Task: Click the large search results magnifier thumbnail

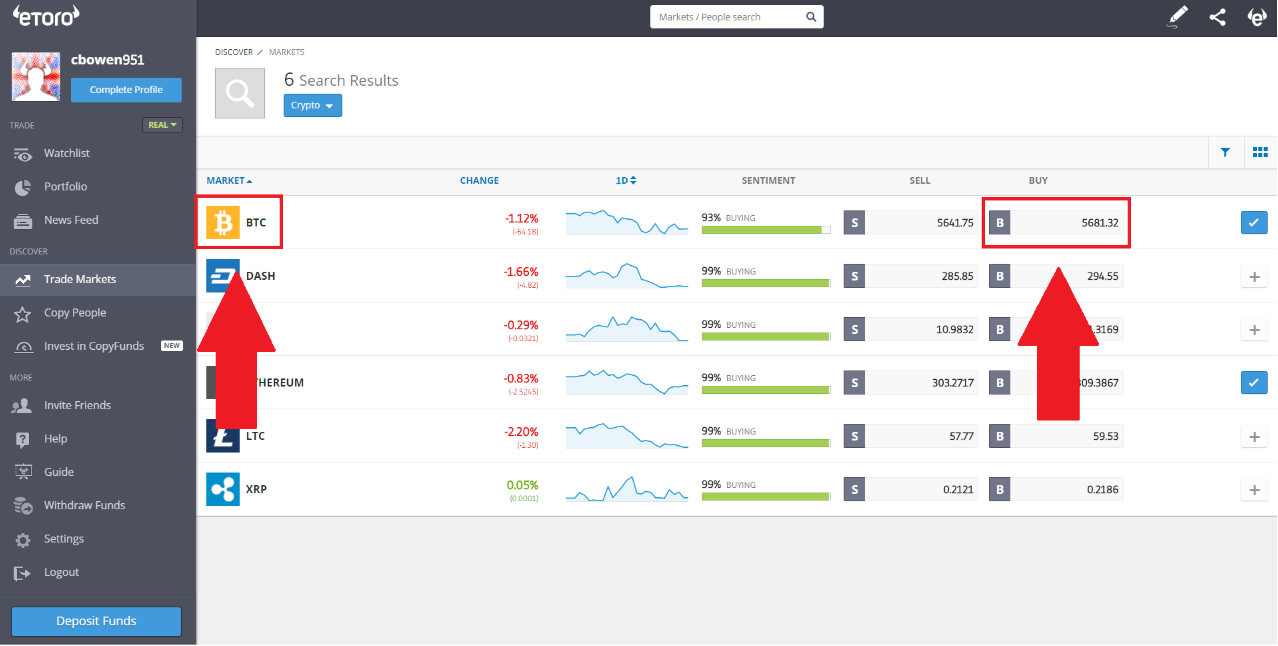Action: (x=240, y=93)
